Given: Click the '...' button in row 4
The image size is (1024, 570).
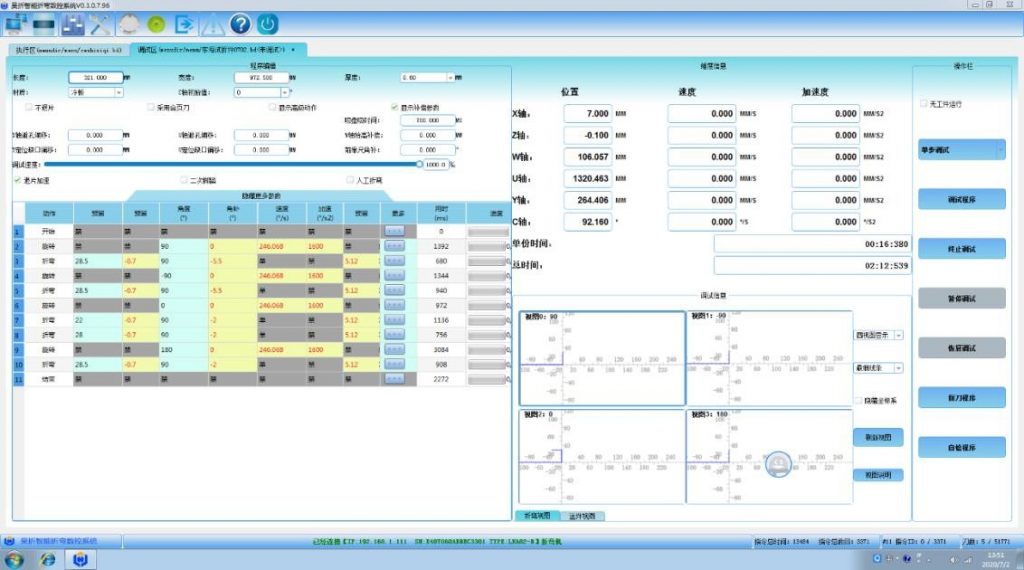Looking at the screenshot, I should [394, 276].
